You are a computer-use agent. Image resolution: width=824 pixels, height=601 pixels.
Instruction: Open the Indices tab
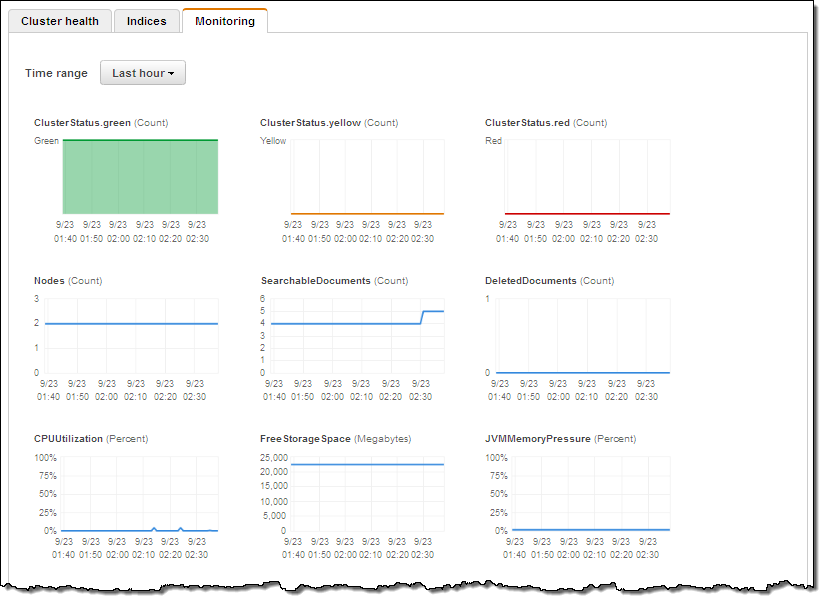click(146, 21)
